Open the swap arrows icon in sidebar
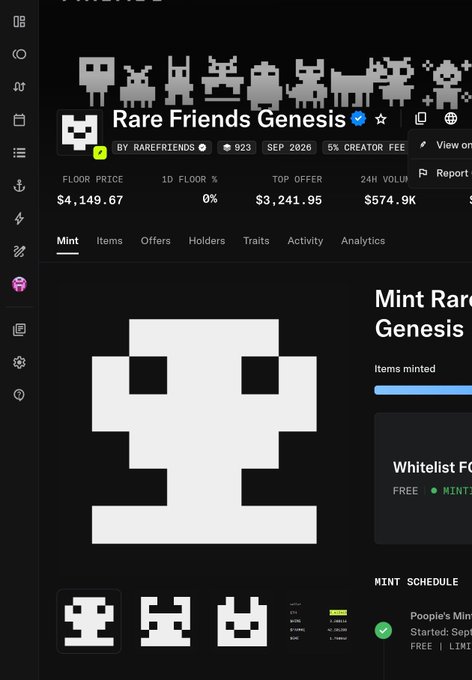Screen dimensions: 472x680 19,87
